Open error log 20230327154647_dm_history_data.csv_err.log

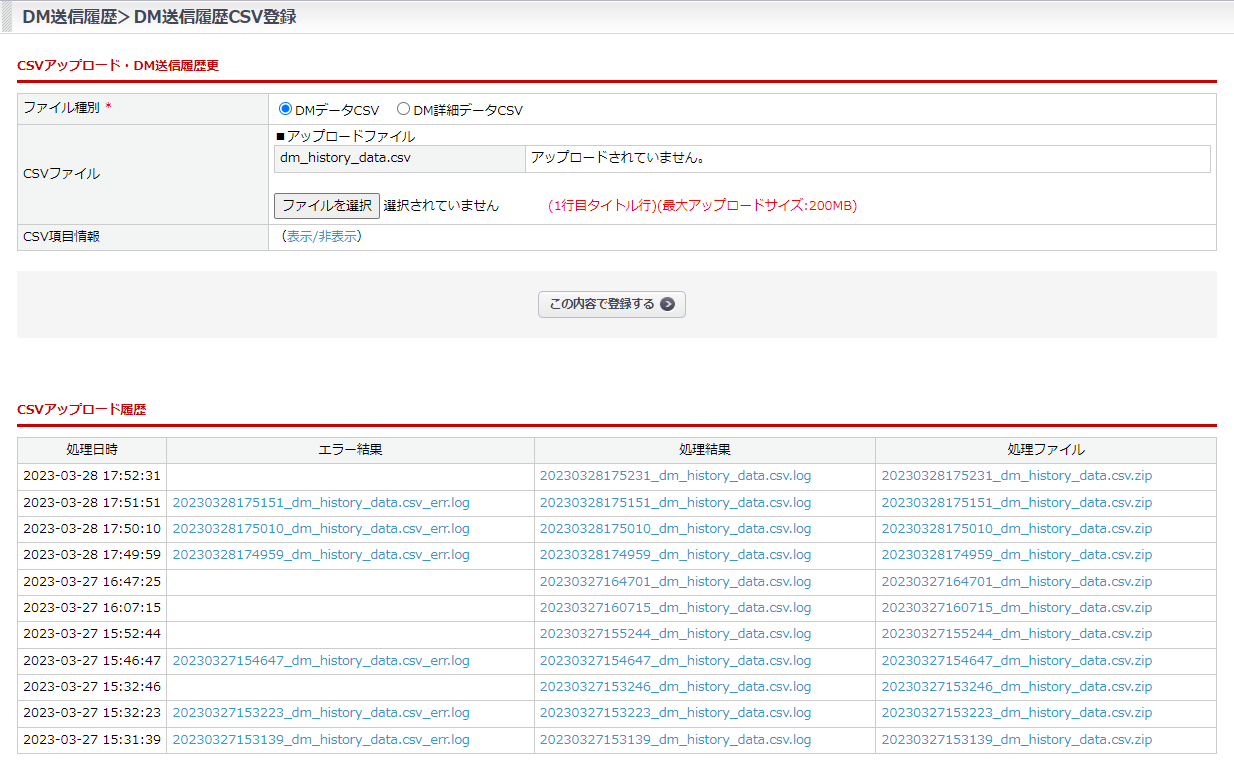pos(321,661)
